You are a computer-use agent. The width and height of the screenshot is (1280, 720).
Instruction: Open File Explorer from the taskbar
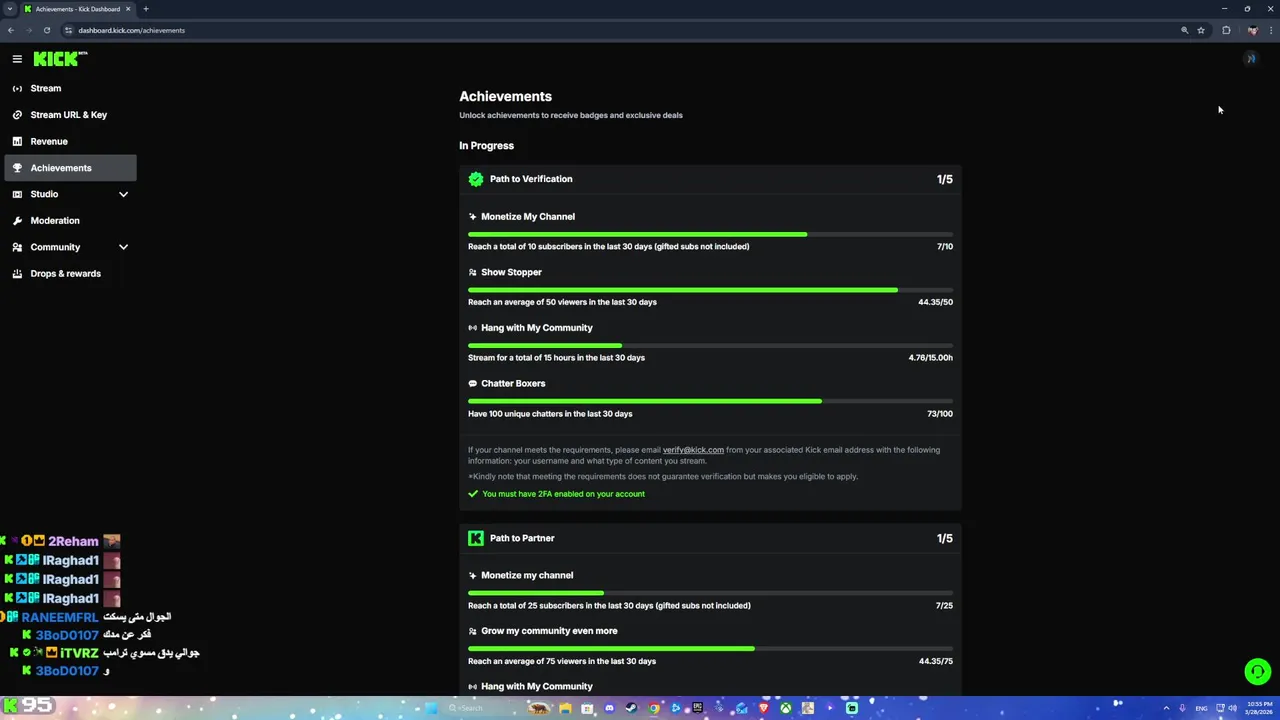tap(565, 708)
